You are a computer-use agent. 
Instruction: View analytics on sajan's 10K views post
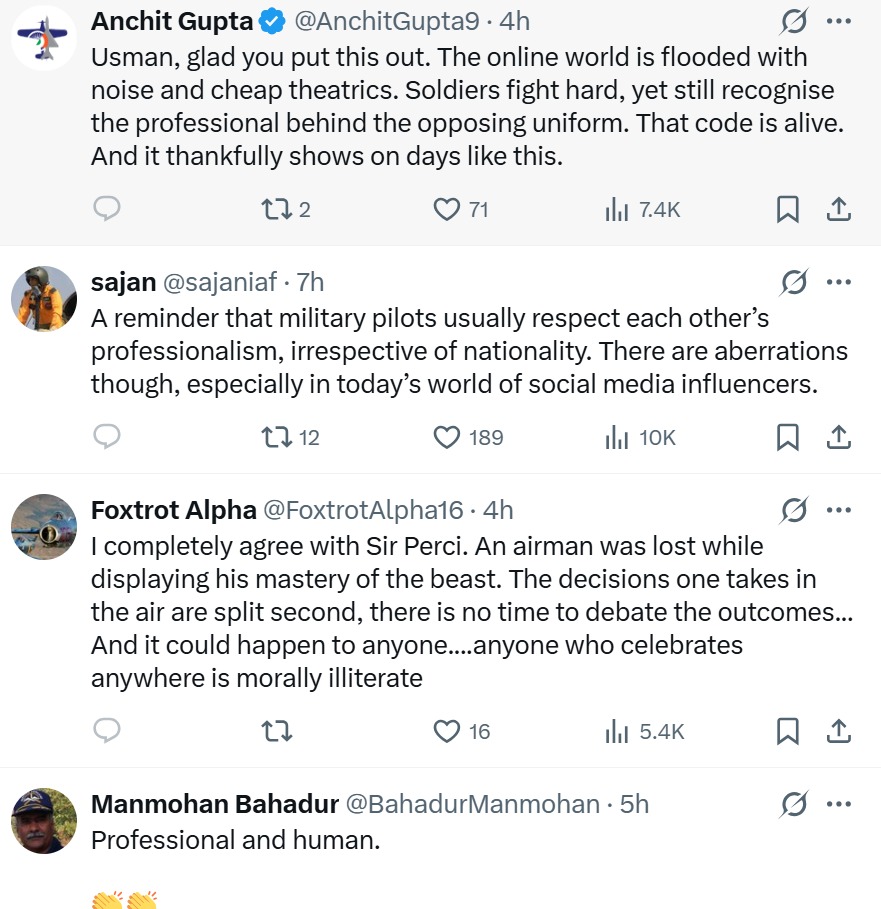point(617,438)
